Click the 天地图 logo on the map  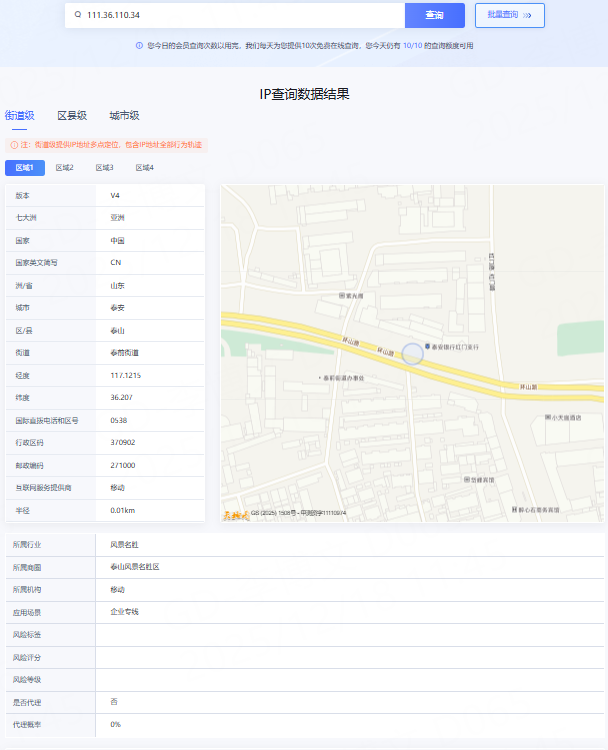[236, 514]
